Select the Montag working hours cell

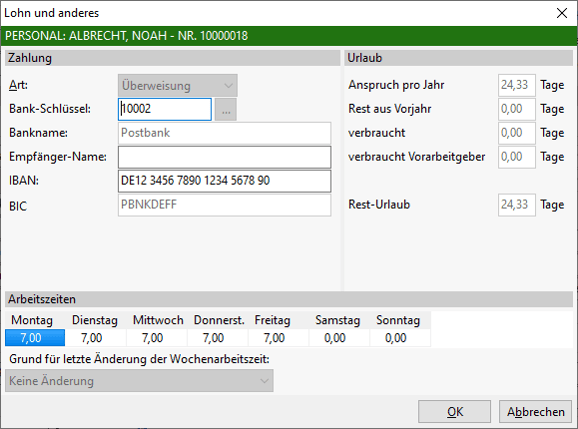[x=35, y=338]
